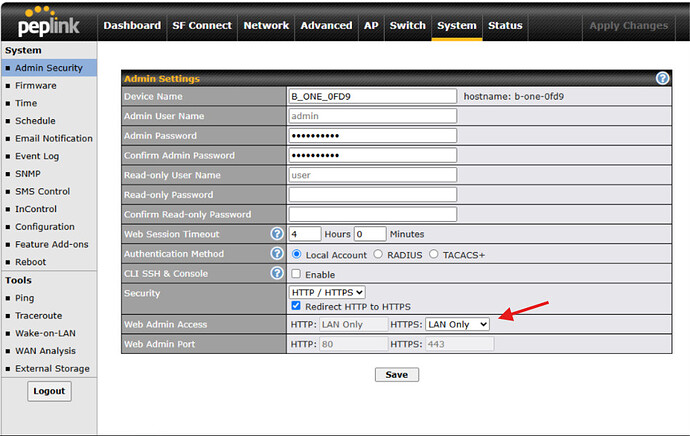Click the Read-only Password field
This screenshot has width=690, height=436.
coord(373,194)
